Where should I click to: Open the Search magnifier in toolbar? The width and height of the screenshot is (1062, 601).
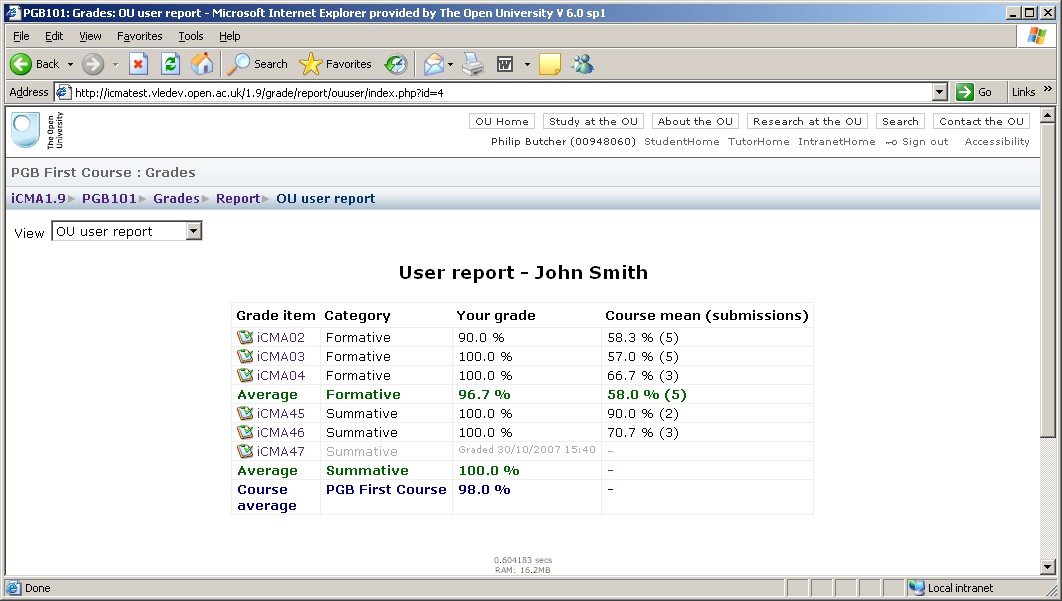point(238,64)
